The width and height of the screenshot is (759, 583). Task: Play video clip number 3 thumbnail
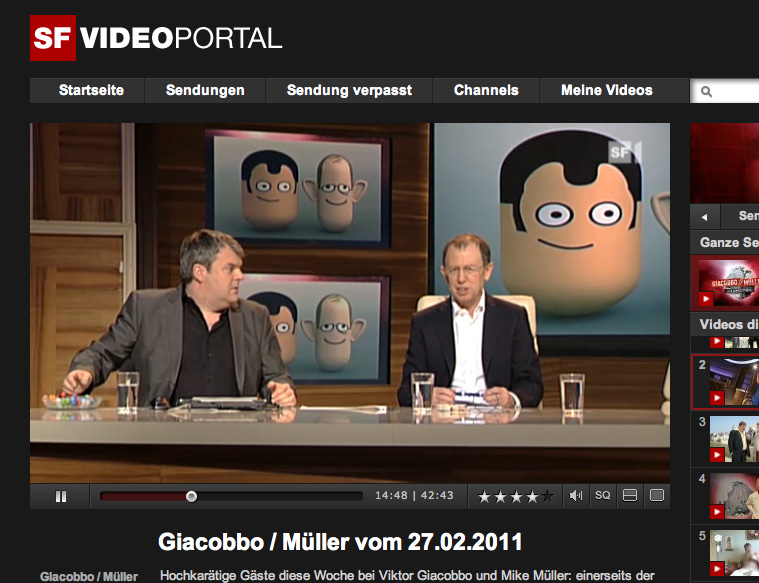click(x=734, y=439)
